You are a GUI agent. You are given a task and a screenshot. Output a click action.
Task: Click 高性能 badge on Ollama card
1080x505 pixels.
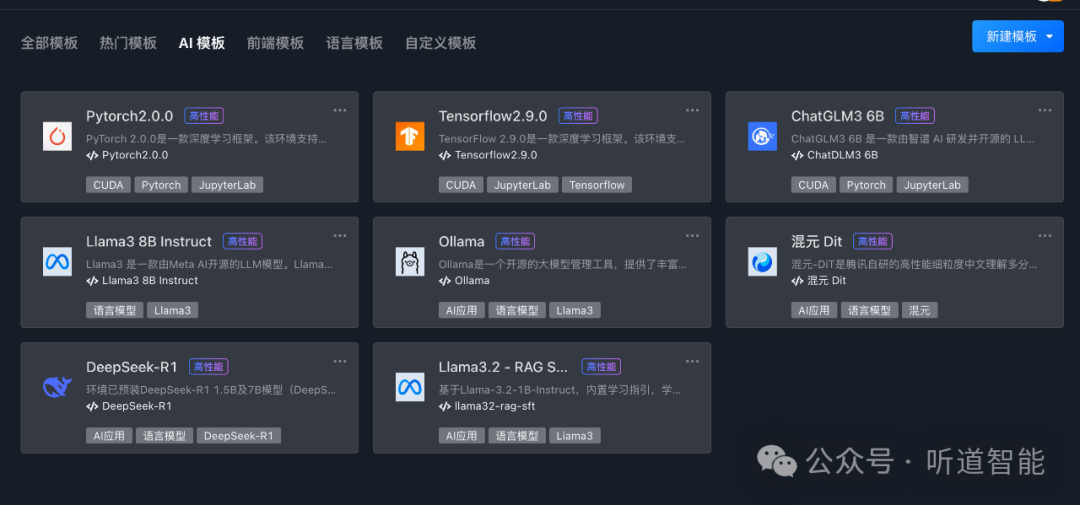click(515, 241)
